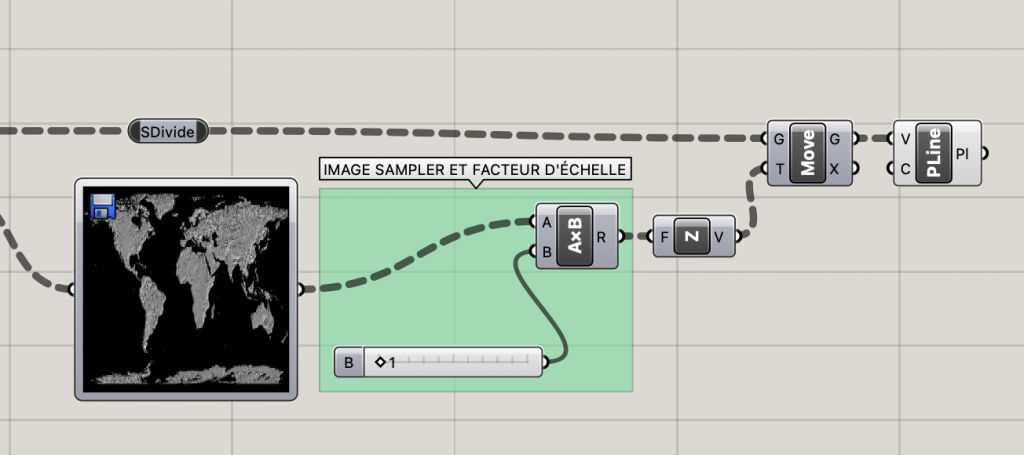The width and height of the screenshot is (1024, 455).
Task: Click the C input of the PLine component
Action: point(905,168)
